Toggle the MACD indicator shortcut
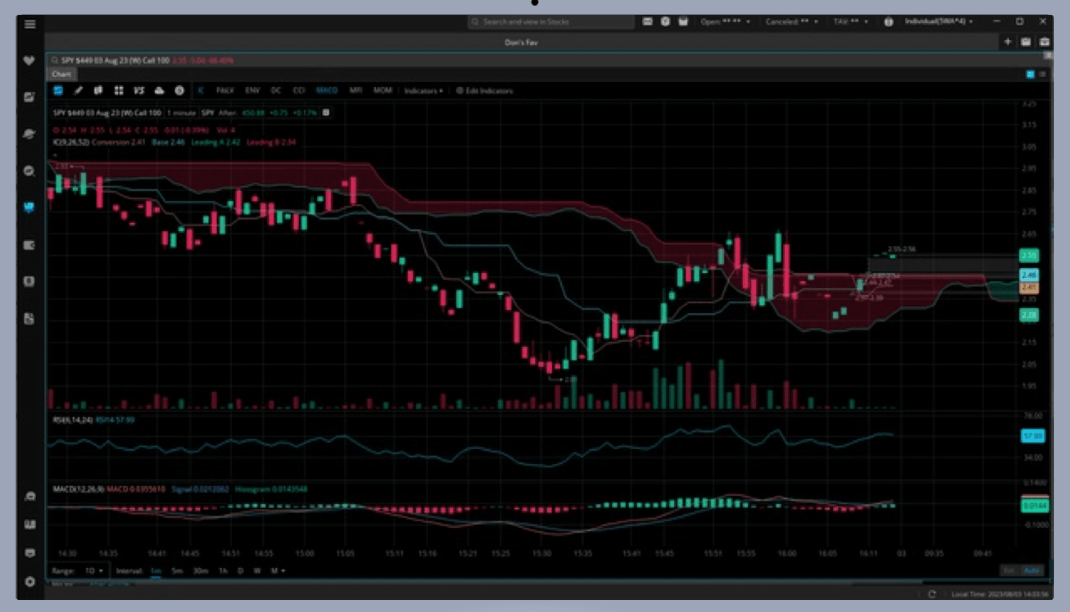This screenshot has width=1070, height=612. click(x=328, y=89)
